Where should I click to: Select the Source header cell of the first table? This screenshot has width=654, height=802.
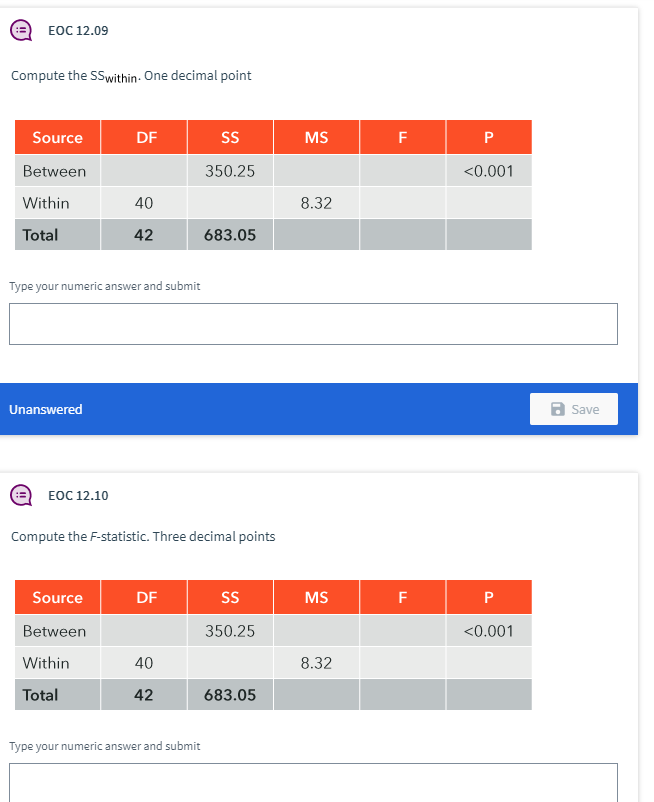point(57,137)
